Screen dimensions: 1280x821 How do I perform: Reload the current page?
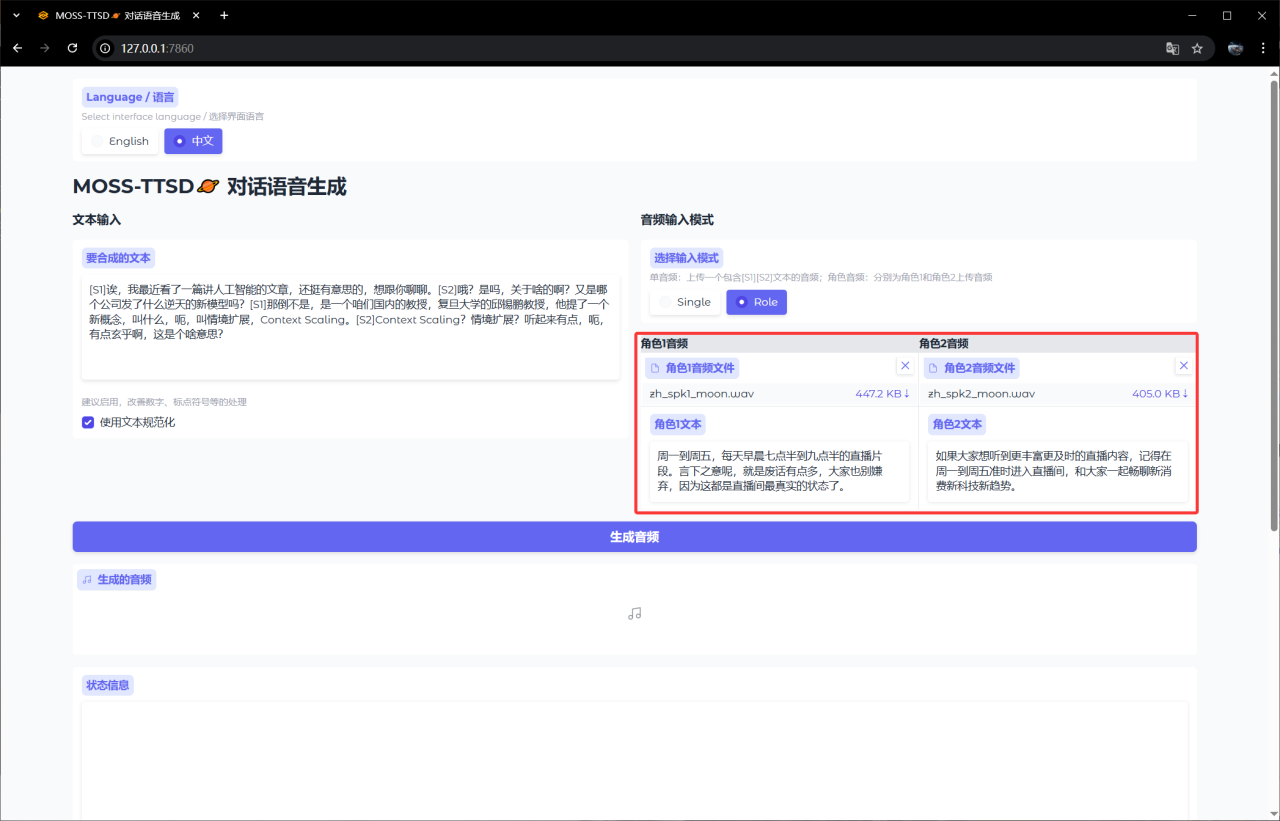[x=72, y=48]
